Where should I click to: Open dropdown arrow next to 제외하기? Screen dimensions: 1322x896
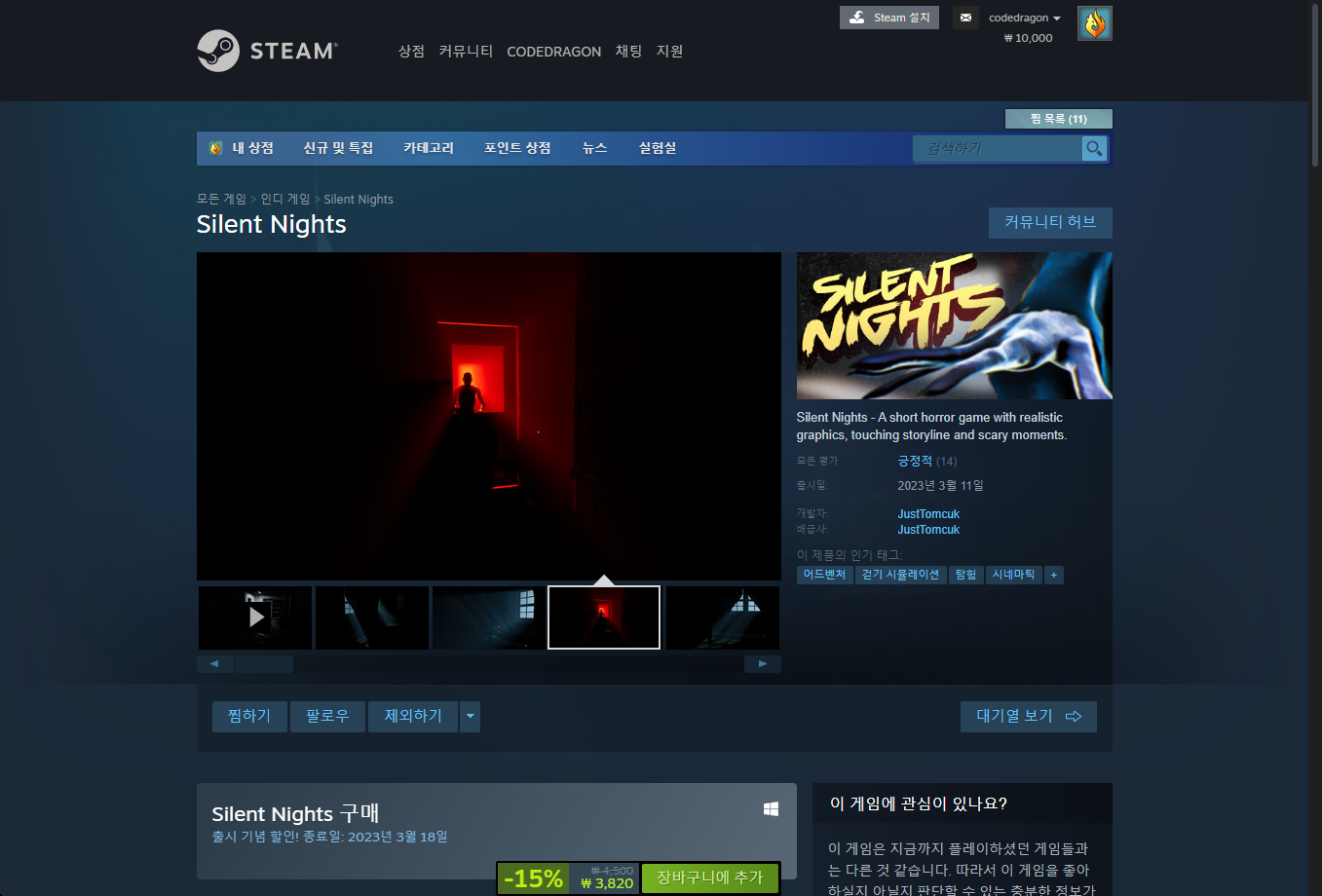pos(470,716)
